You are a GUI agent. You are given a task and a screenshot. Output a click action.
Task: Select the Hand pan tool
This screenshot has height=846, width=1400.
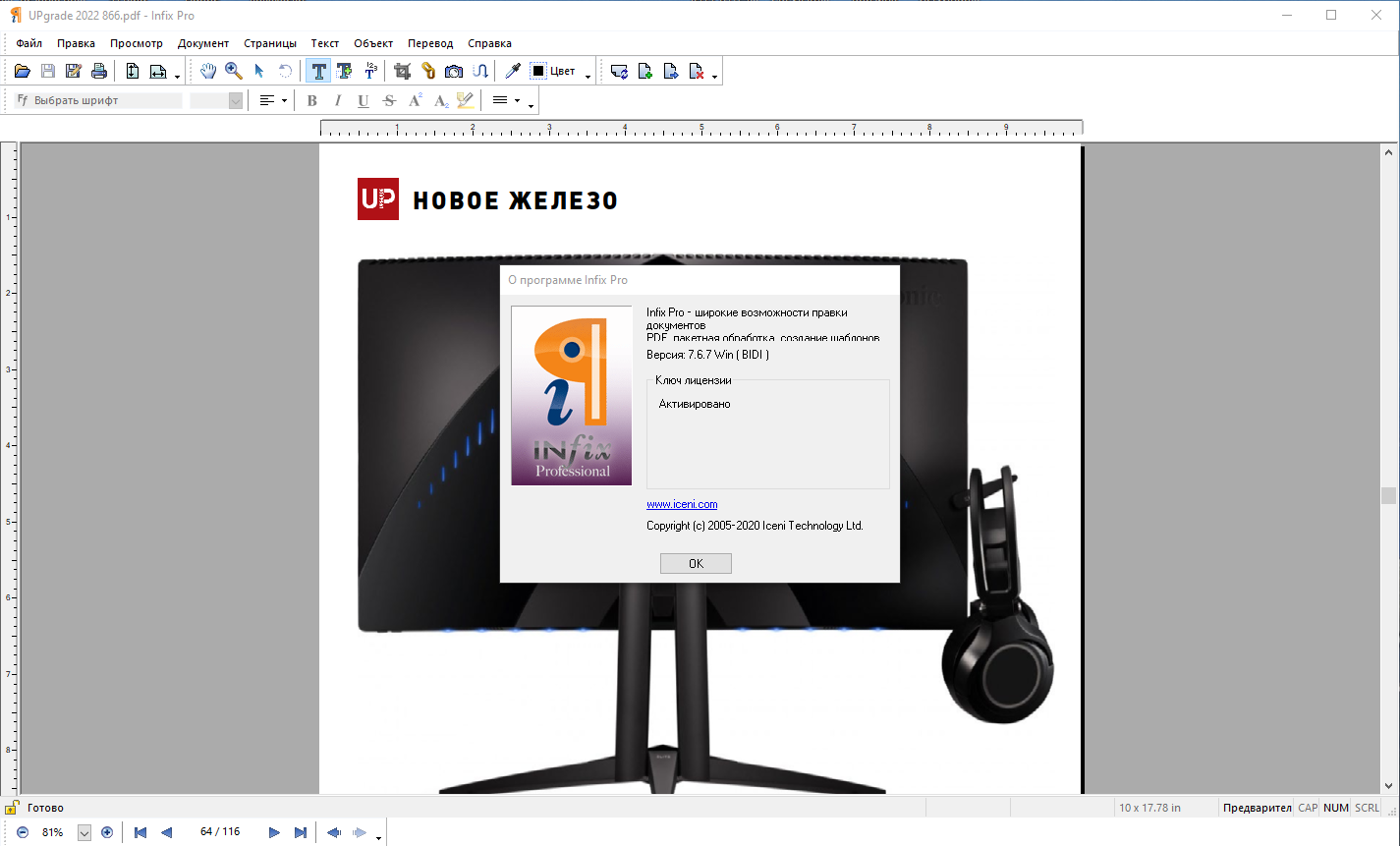pyautogui.click(x=208, y=71)
